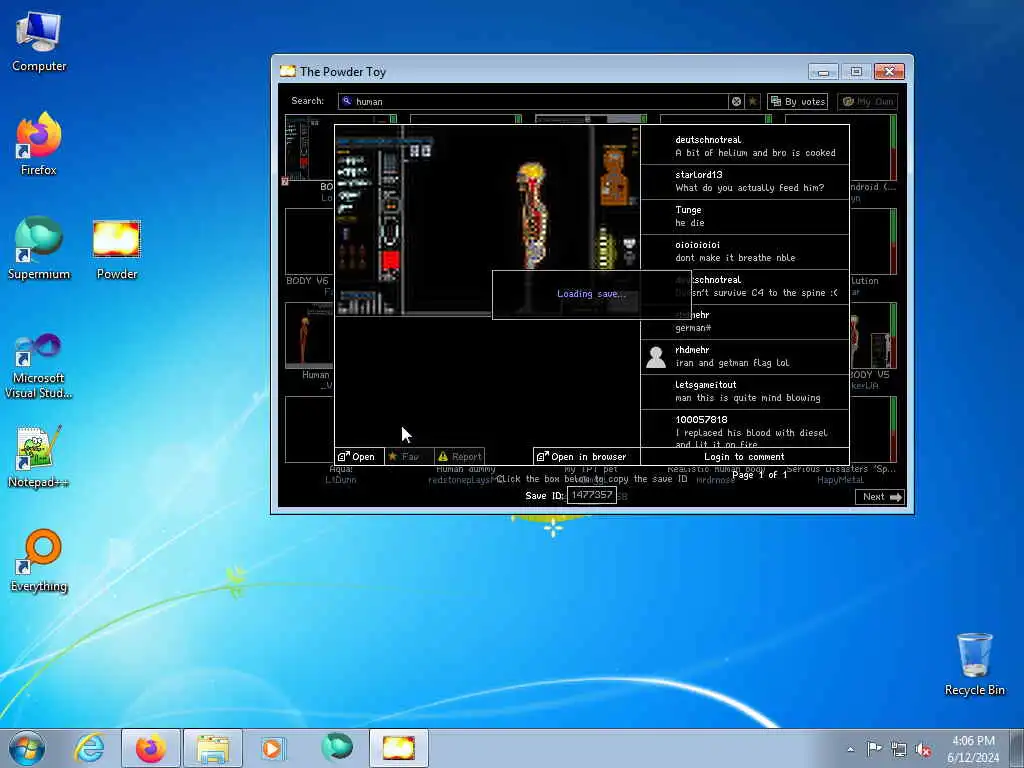Select the 'german#' comment

[x=693, y=328]
